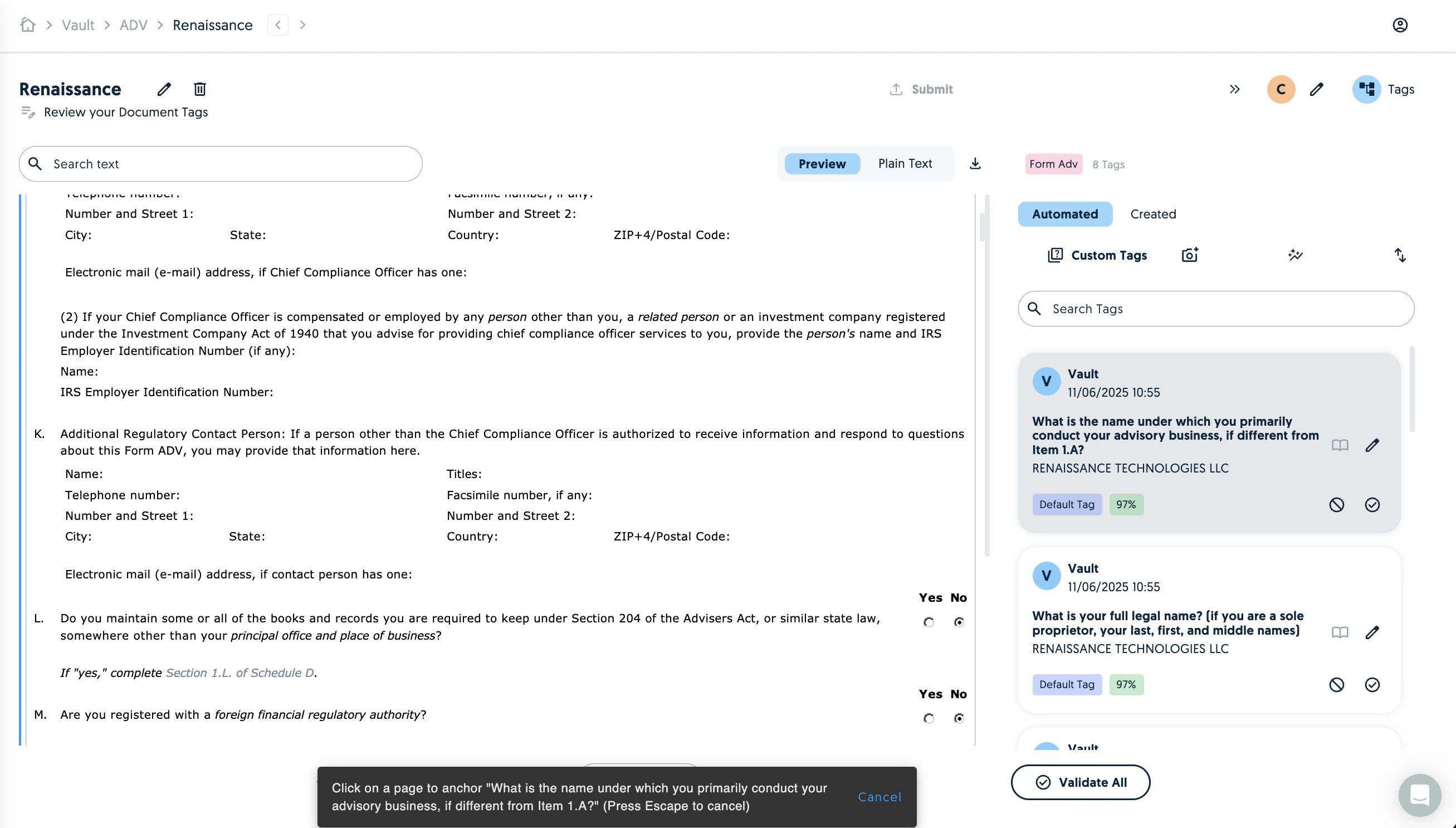This screenshot has height=828, width=1456.
Task: Select Yes for books and records question L
Action: click(929, 622)
